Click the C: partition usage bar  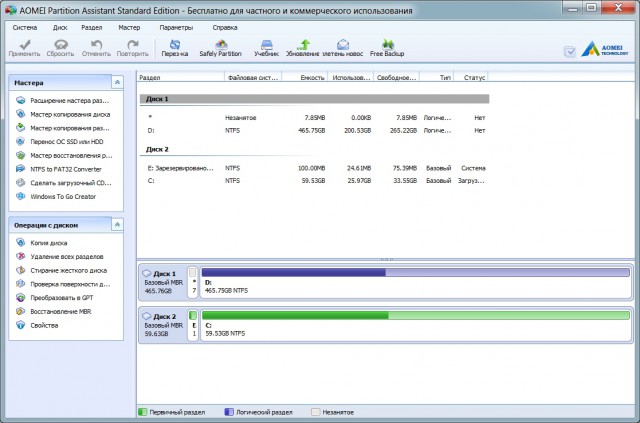click(416, 315)
